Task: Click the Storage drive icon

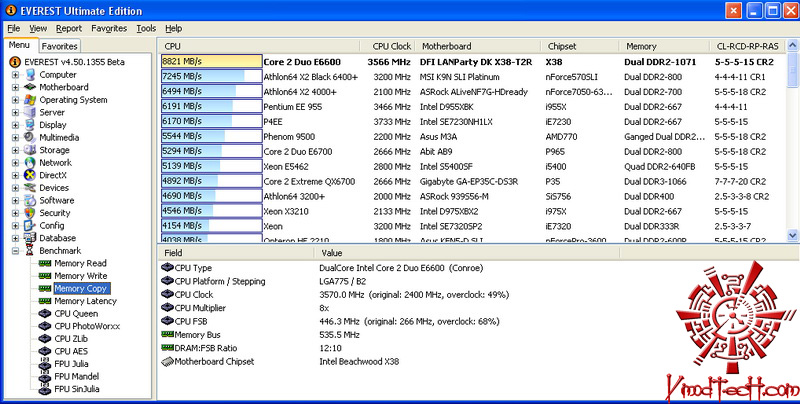Action: click(x=30, y=150)
